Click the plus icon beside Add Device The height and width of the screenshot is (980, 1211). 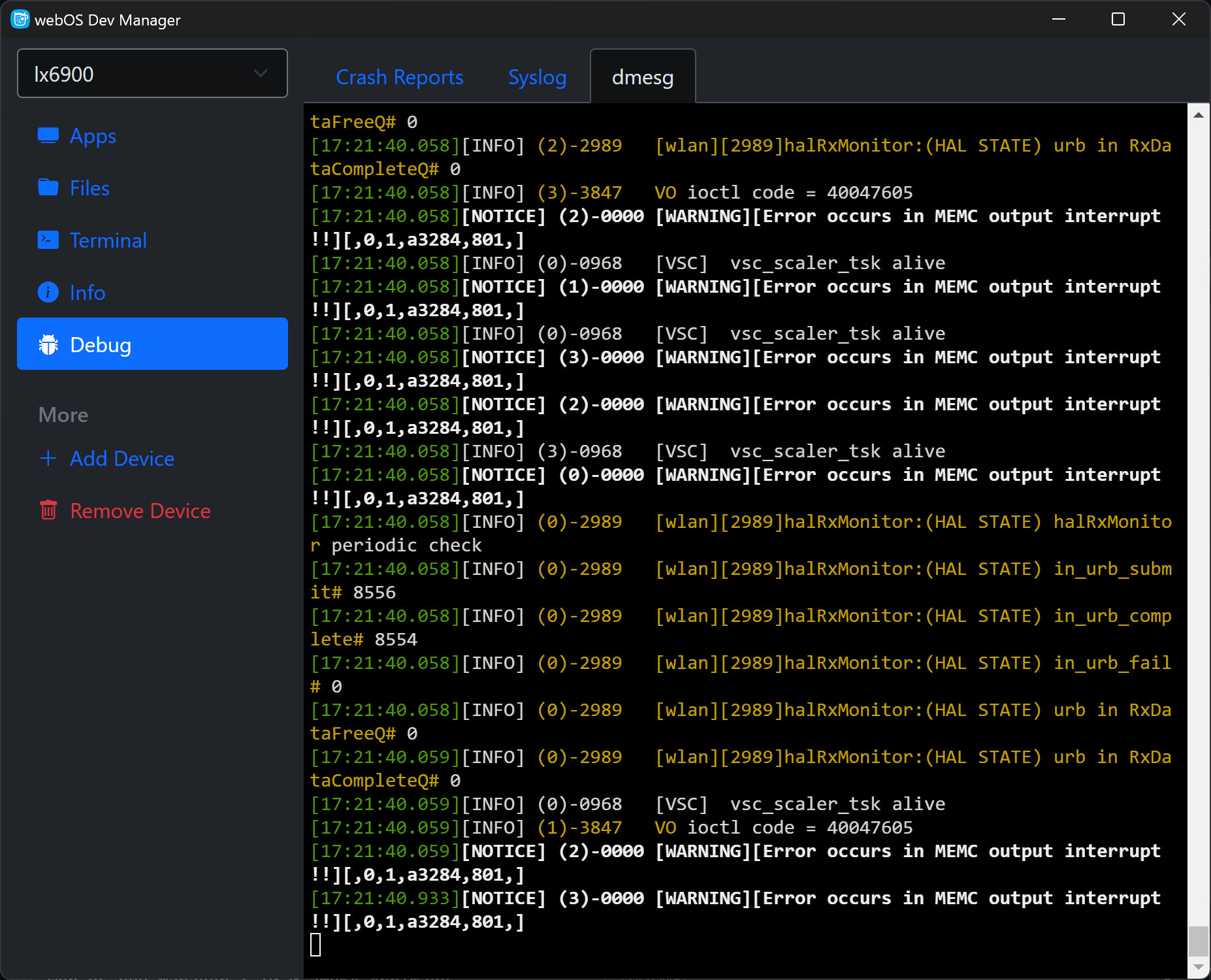[x=48, y=458]
